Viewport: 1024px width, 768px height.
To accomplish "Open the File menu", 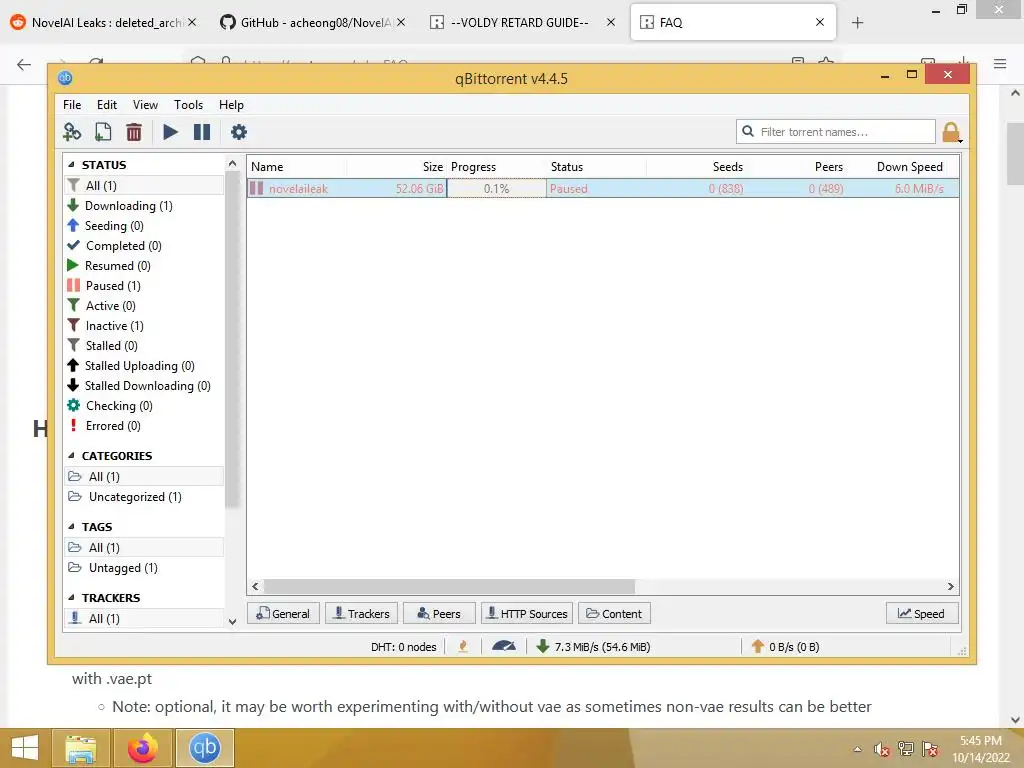I will (72, 104).
